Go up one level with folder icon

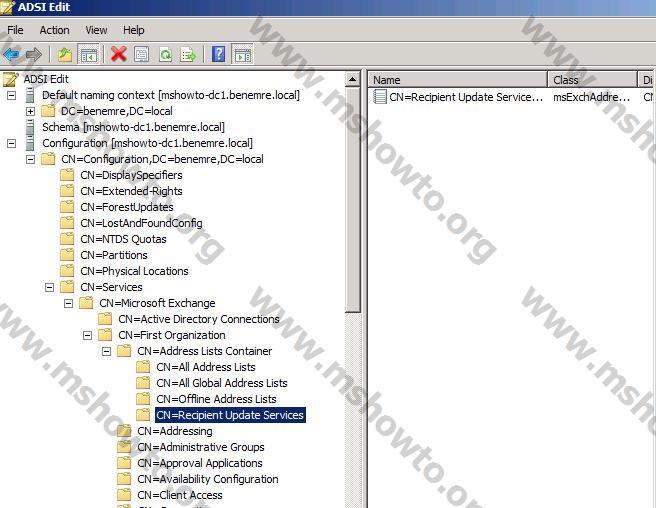tap(65, 54)
